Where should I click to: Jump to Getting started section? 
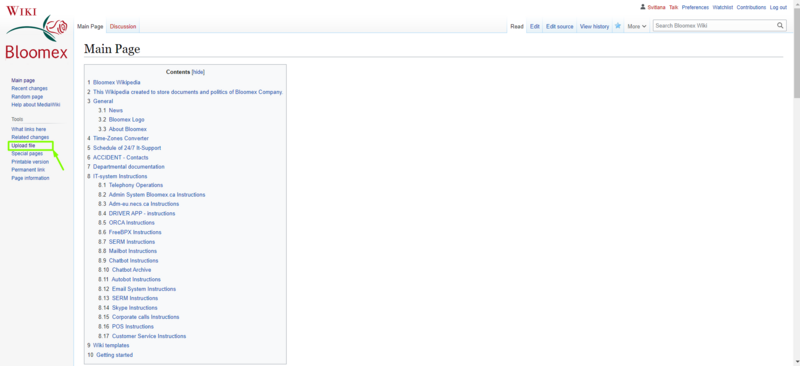114,355
